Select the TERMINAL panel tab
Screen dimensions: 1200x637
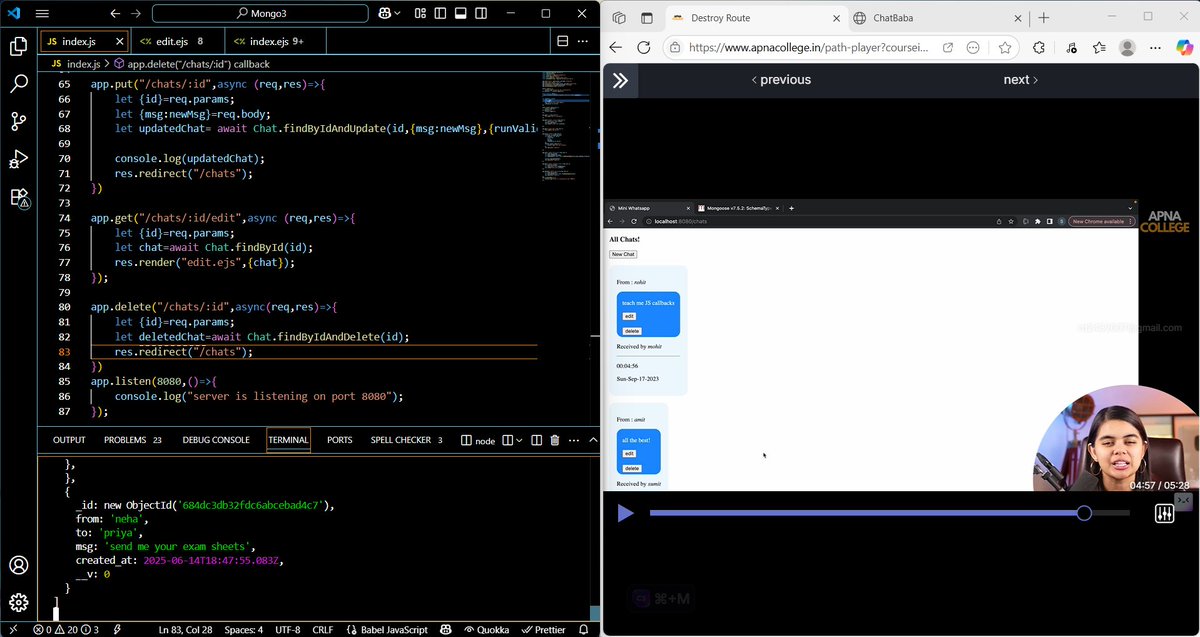click(x=288, y=440)
